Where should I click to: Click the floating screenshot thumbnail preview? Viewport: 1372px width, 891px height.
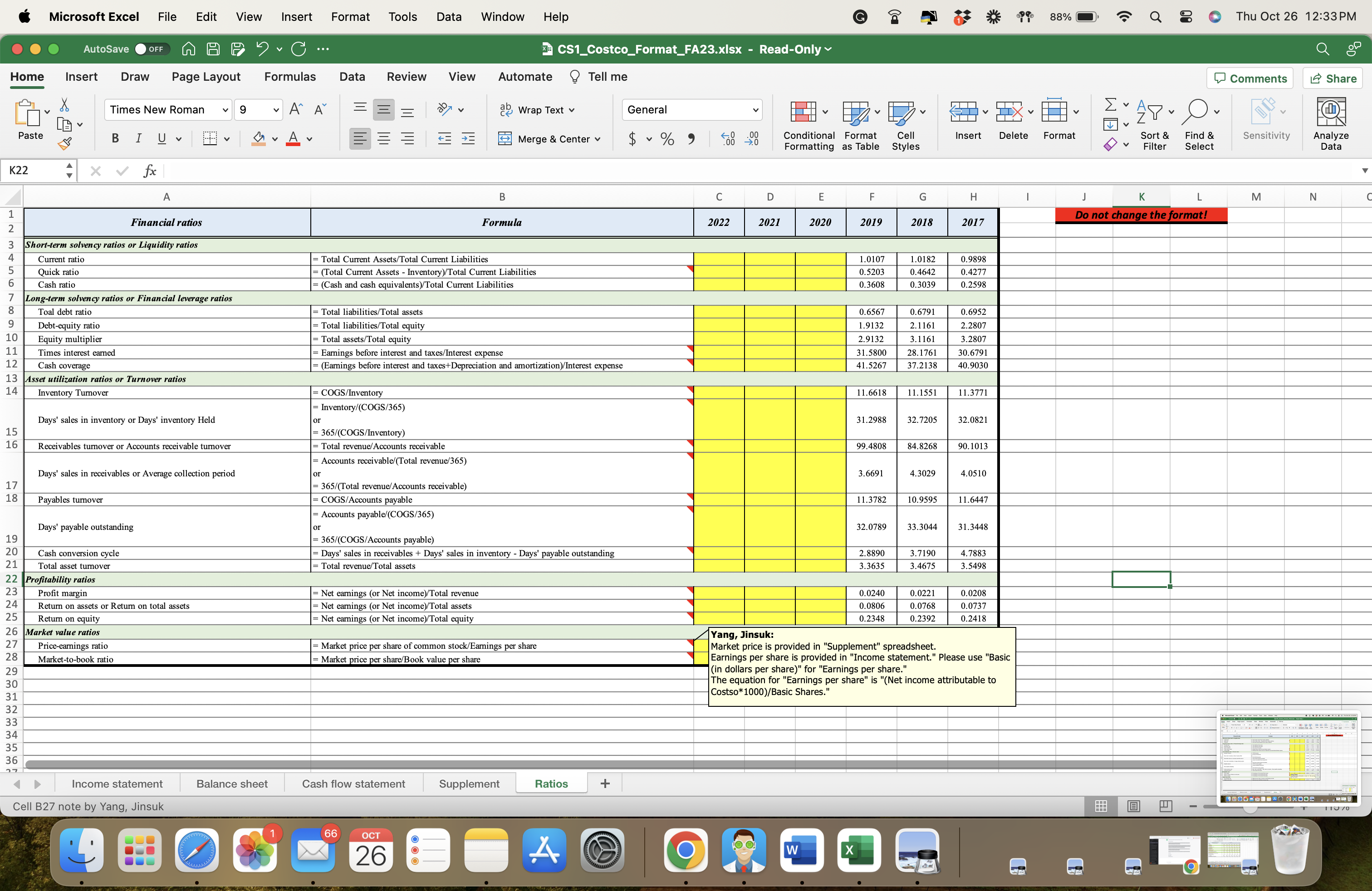(x=1289, y=757)
